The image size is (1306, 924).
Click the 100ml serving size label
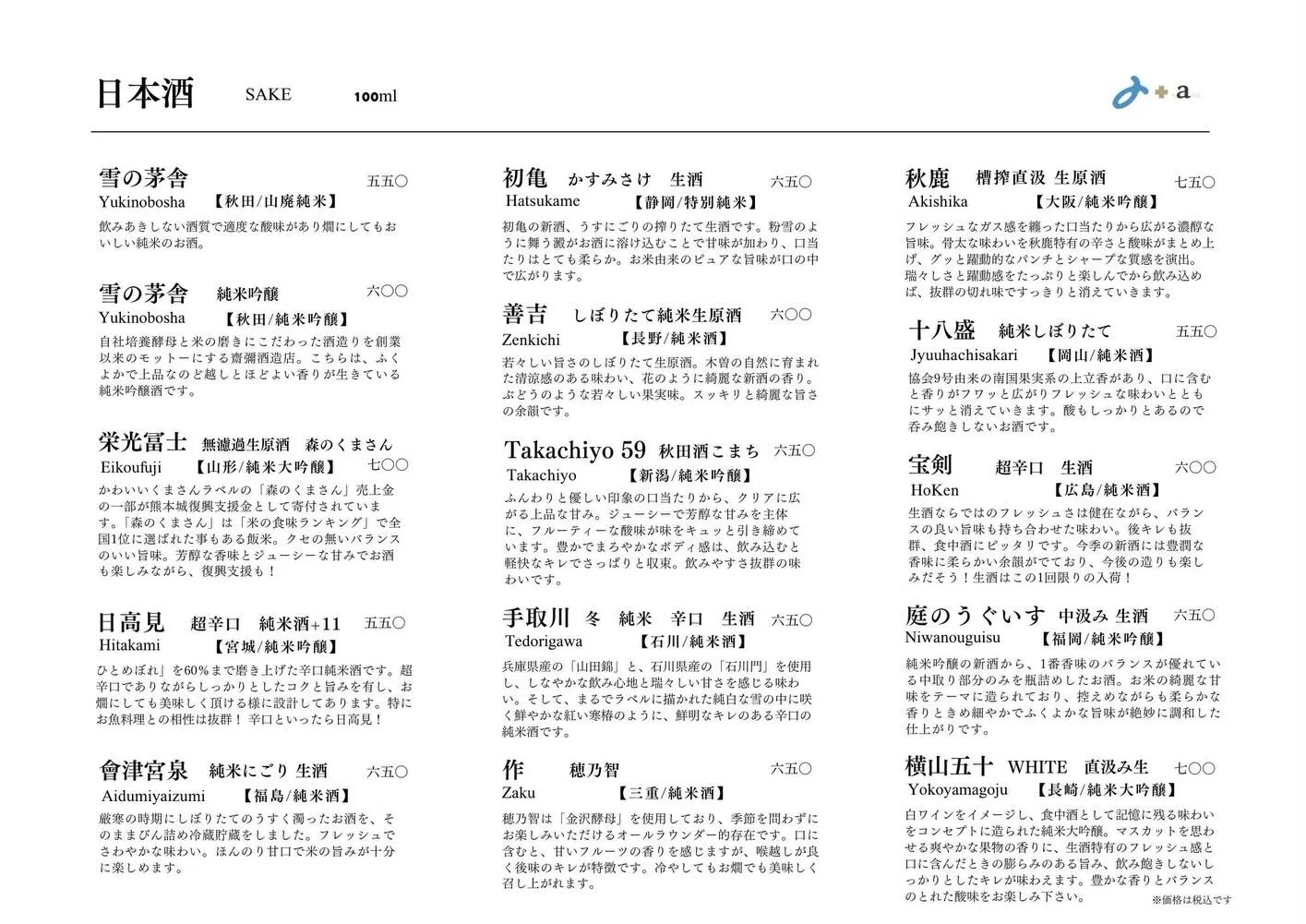click(376, 96)
